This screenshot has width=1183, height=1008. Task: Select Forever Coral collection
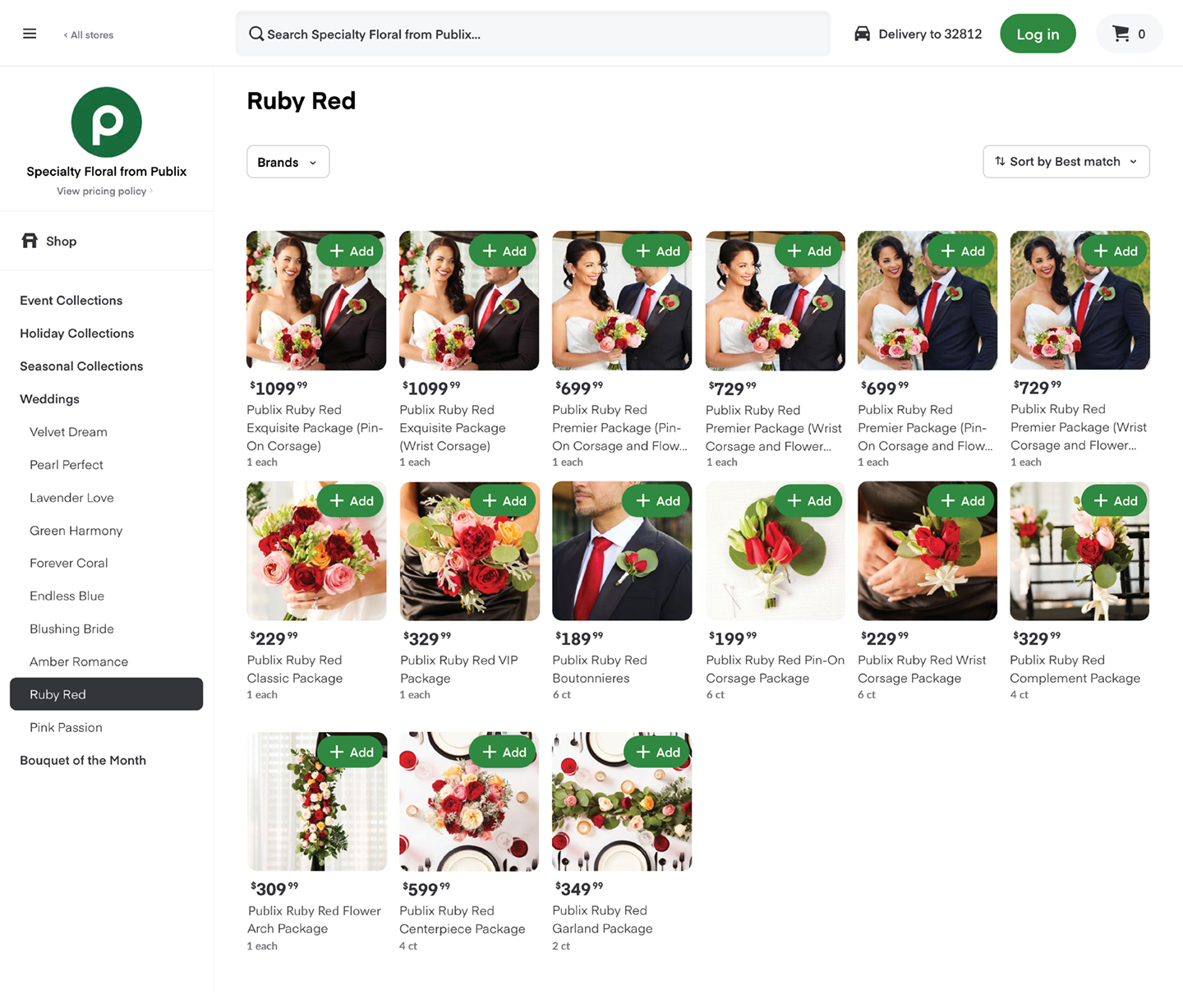[69, 564]
